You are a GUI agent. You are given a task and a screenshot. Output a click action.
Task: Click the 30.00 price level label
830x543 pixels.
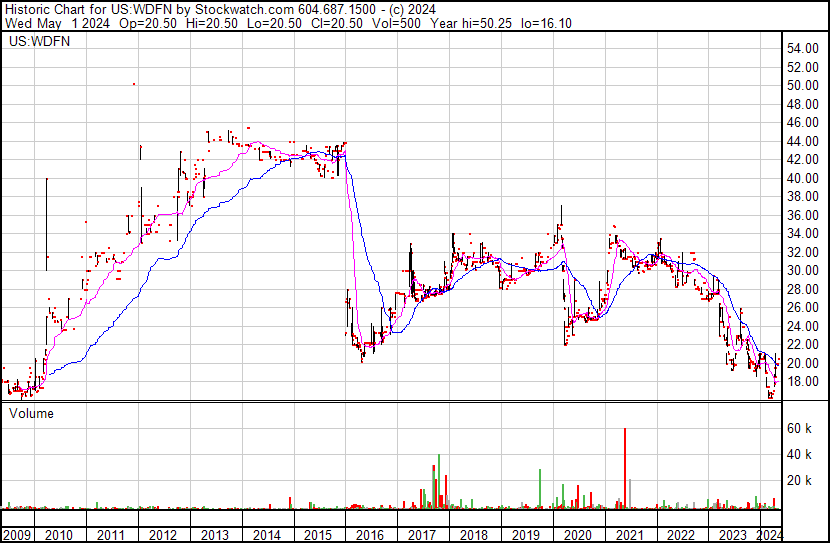802,270
